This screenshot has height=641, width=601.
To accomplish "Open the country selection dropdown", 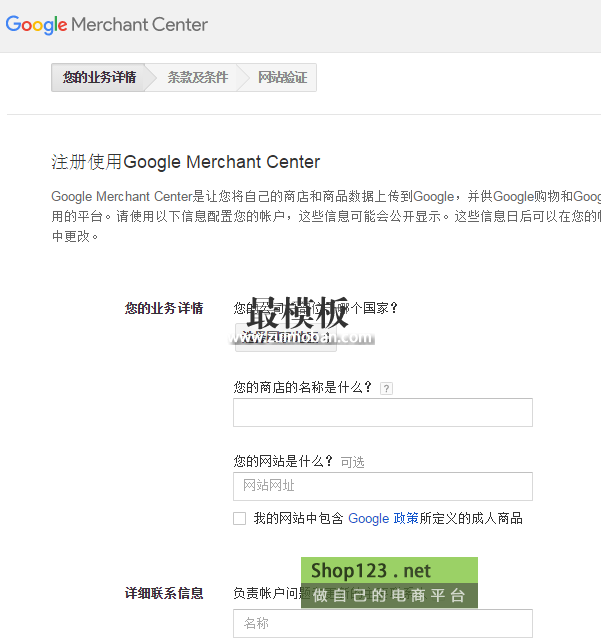I will point(286,338).
